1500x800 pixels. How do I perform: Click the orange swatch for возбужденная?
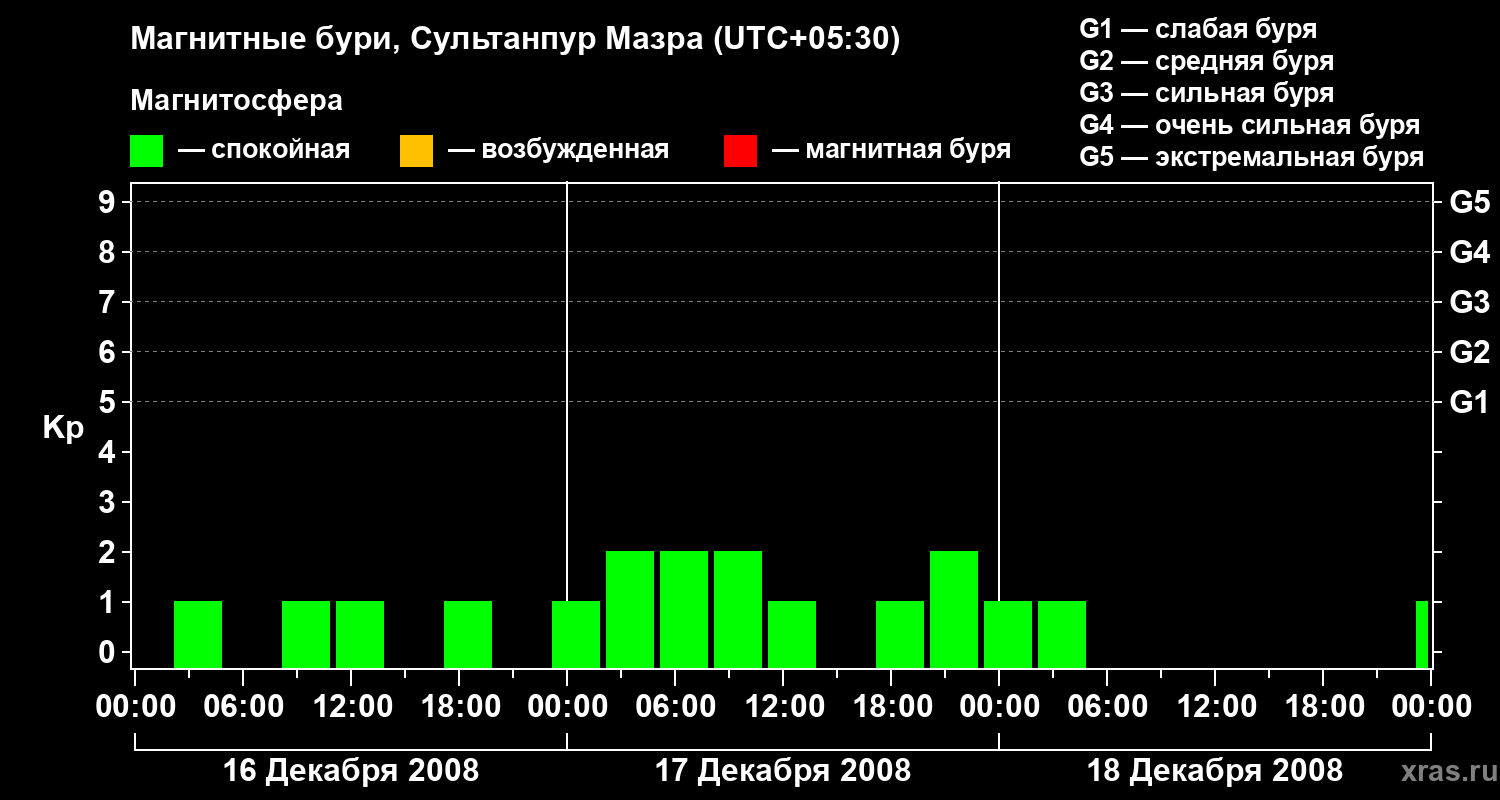click(x=416, y=151)
